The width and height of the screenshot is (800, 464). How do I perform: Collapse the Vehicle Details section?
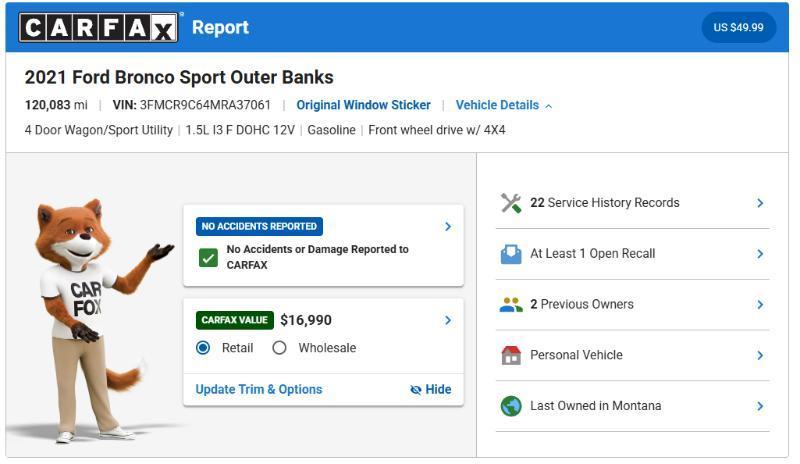tap(504, 105)
